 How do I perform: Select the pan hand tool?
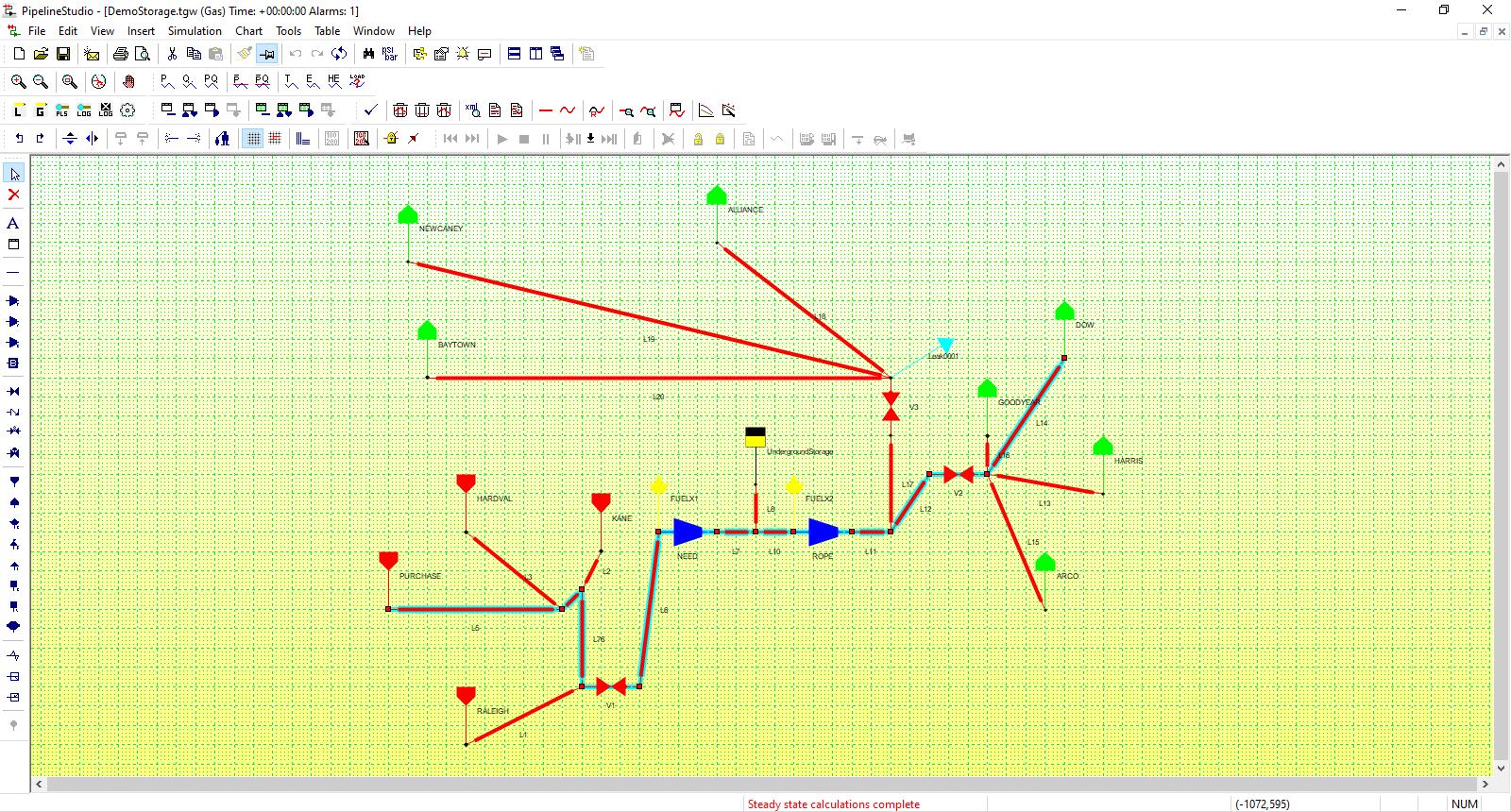(128, 81)
